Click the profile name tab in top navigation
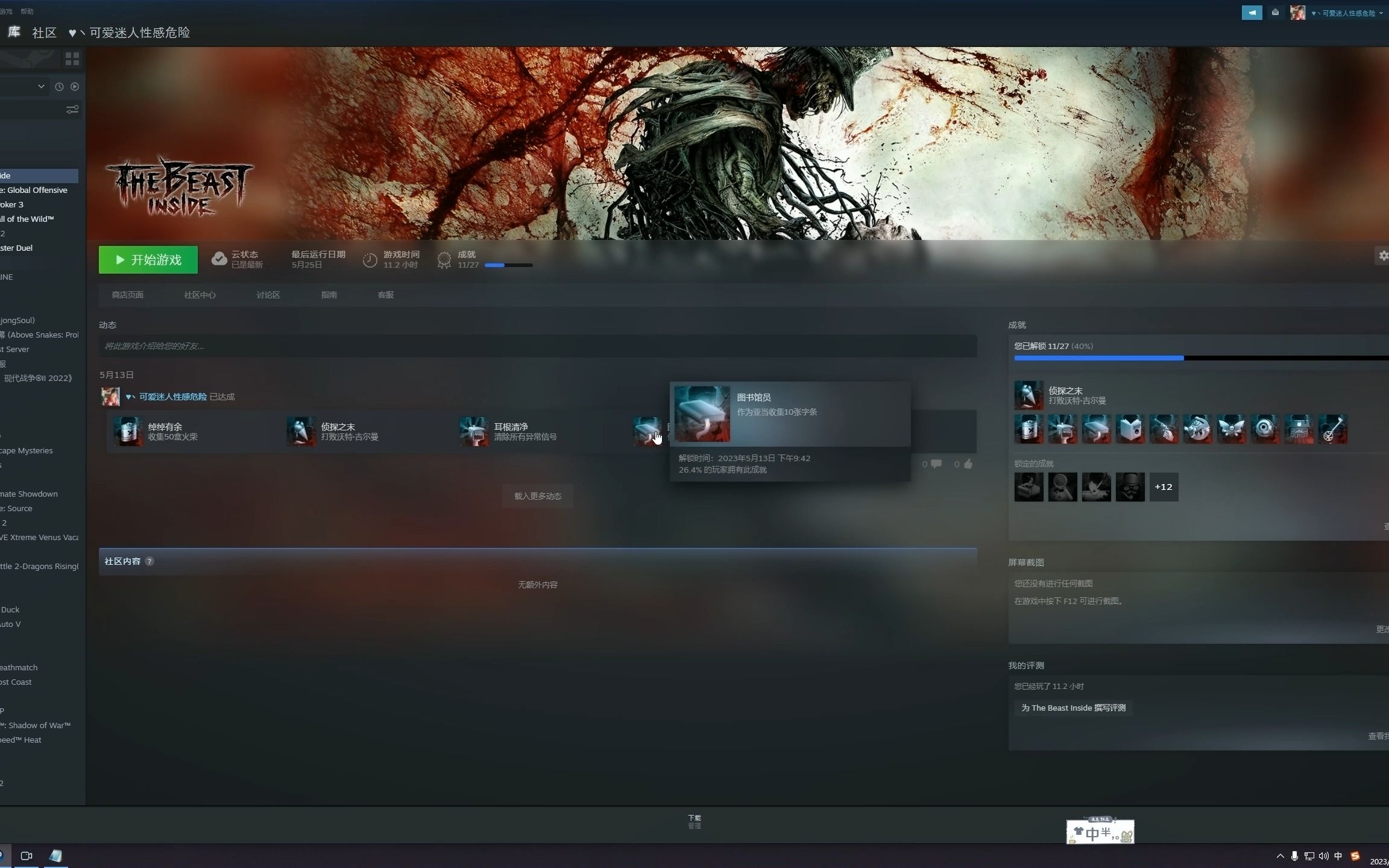The height and width of the screenshot is (868, 1389). (x=129, y=33)
